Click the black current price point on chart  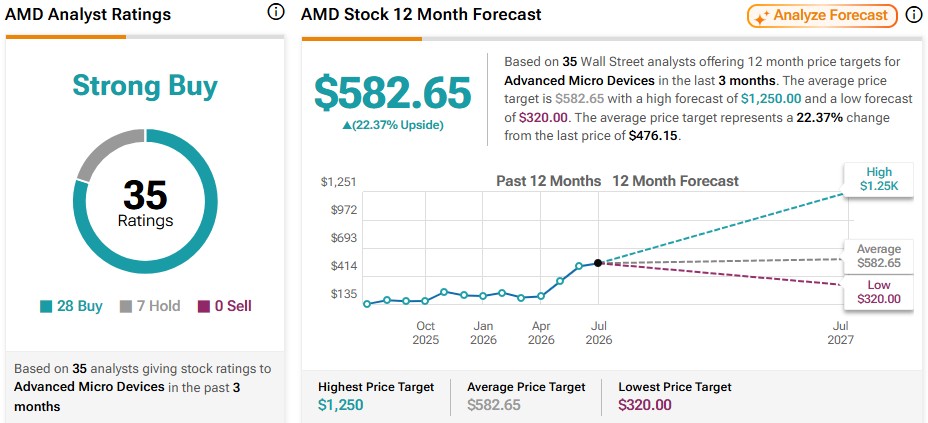[598, 263]
